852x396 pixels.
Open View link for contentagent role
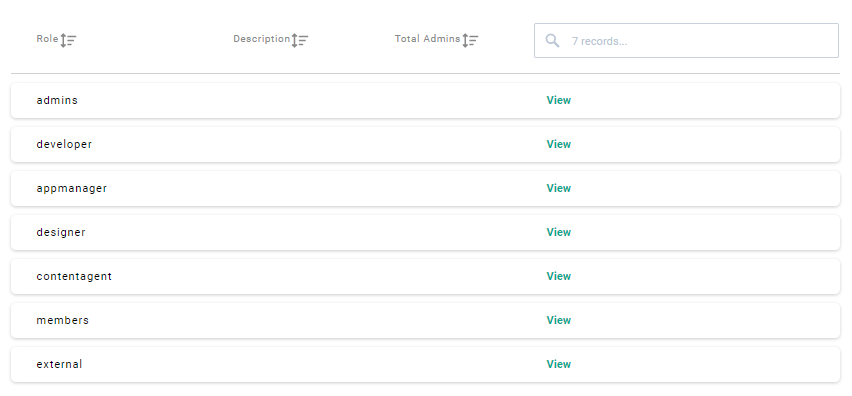click(559, 276)
